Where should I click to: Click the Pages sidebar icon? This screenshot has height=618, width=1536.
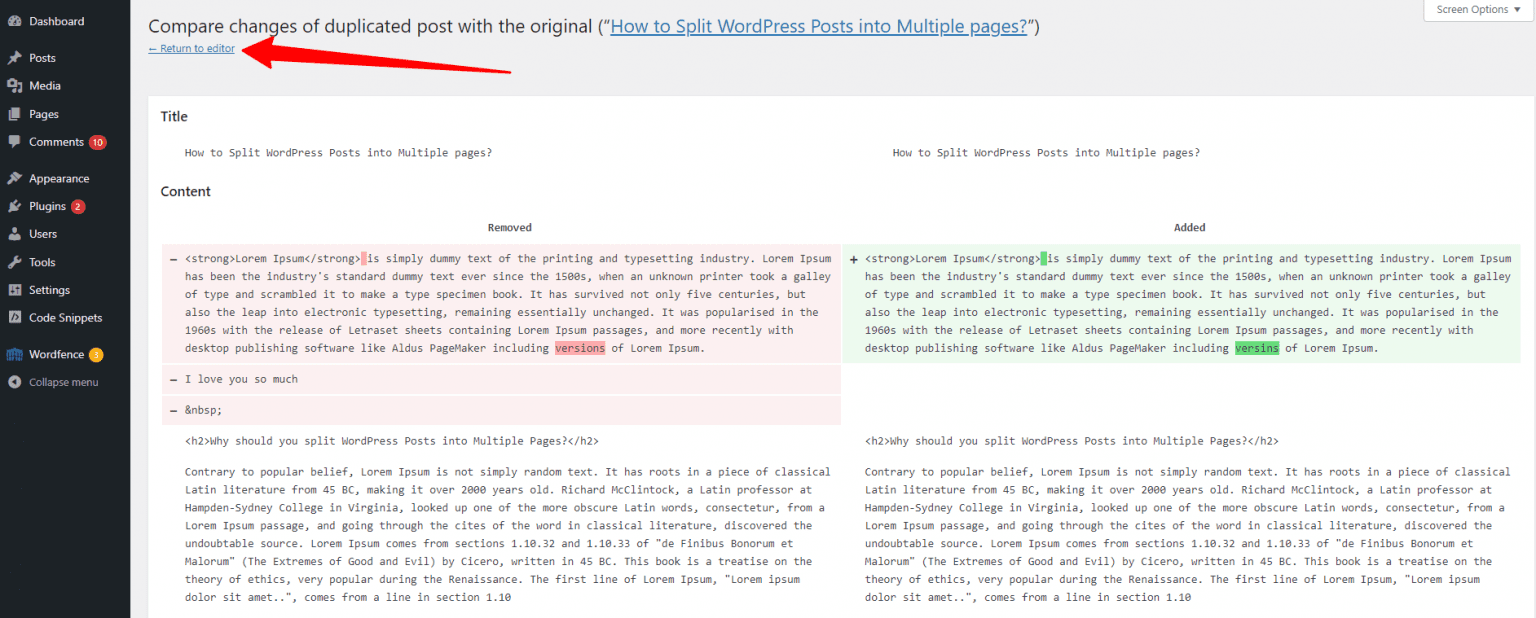[x=14, y=113]
